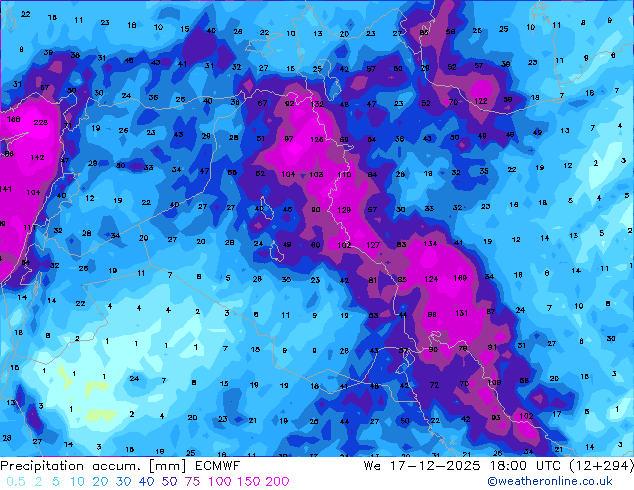Click the 132 precipitation value on the map
The width and height of the screenshot is (634, 490).
(x=317, y=104)
